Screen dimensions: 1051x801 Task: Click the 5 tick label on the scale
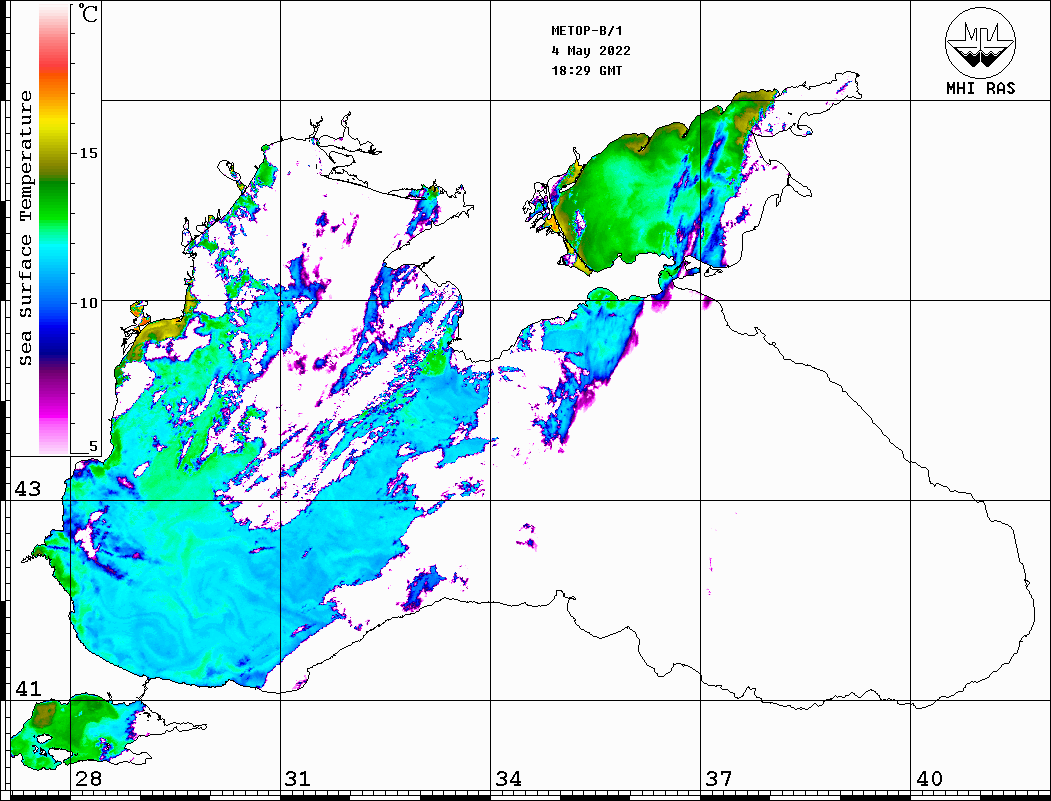tap(93, 446)
